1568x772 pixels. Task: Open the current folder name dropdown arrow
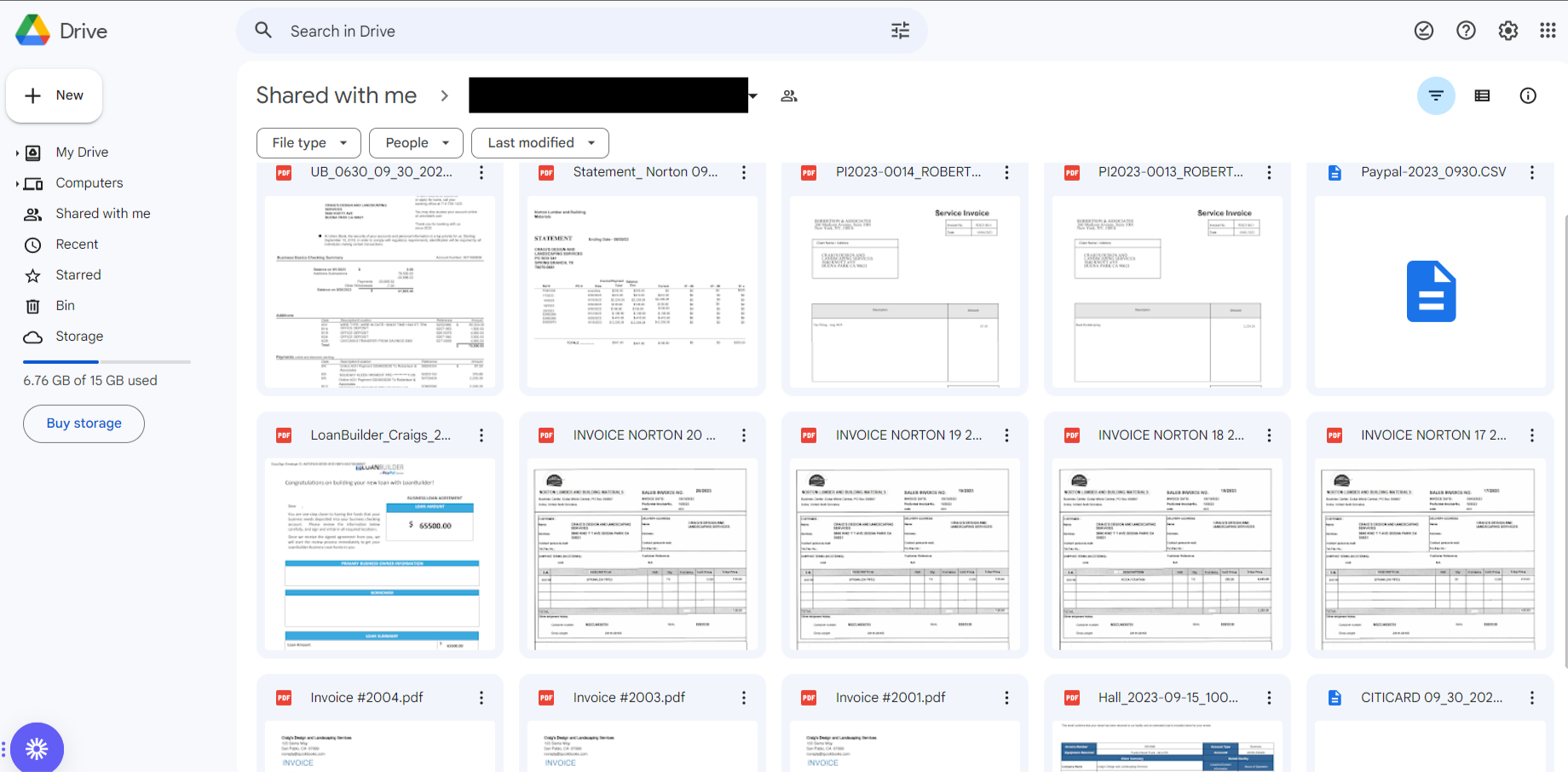[753, 95]
